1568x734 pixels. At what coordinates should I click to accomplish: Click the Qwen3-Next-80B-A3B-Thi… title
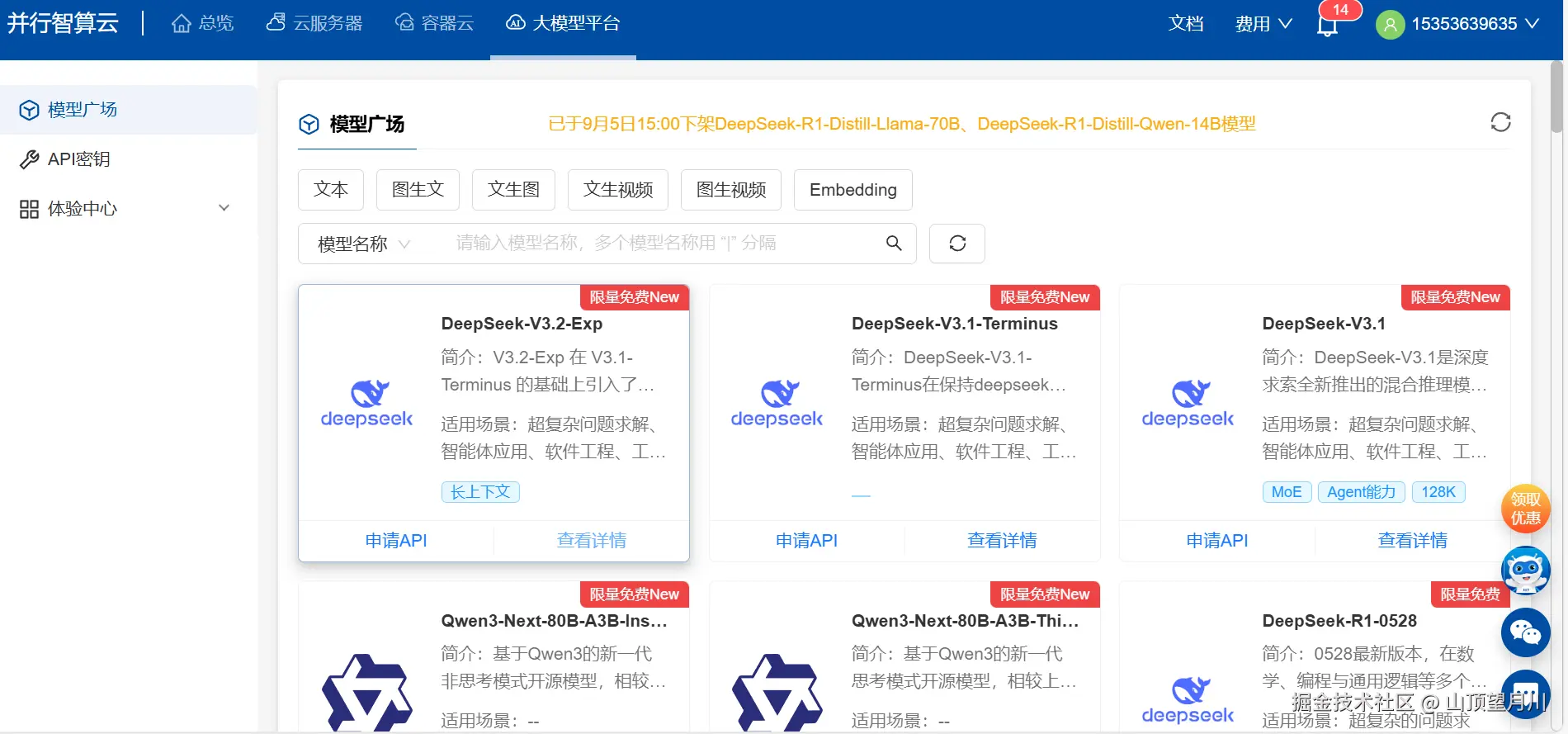pos(965,621)
